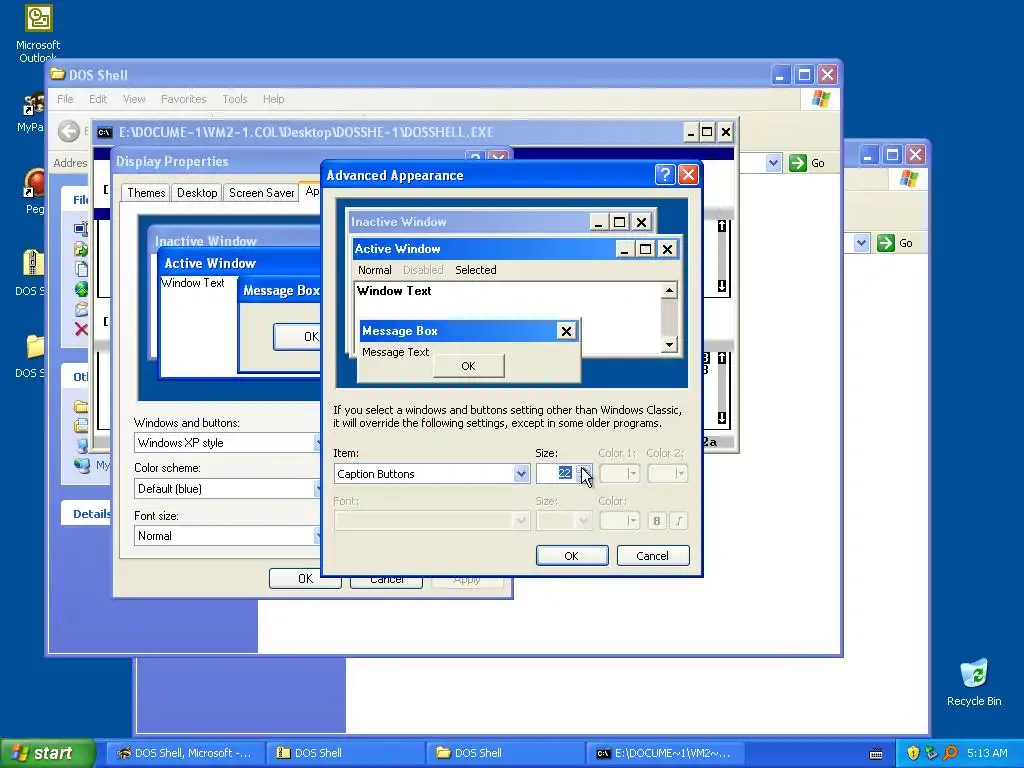Open View menu in DOS Shell window
Image resolution: width=1024 pixels, height=768 pixels.
tap(134, 99)
